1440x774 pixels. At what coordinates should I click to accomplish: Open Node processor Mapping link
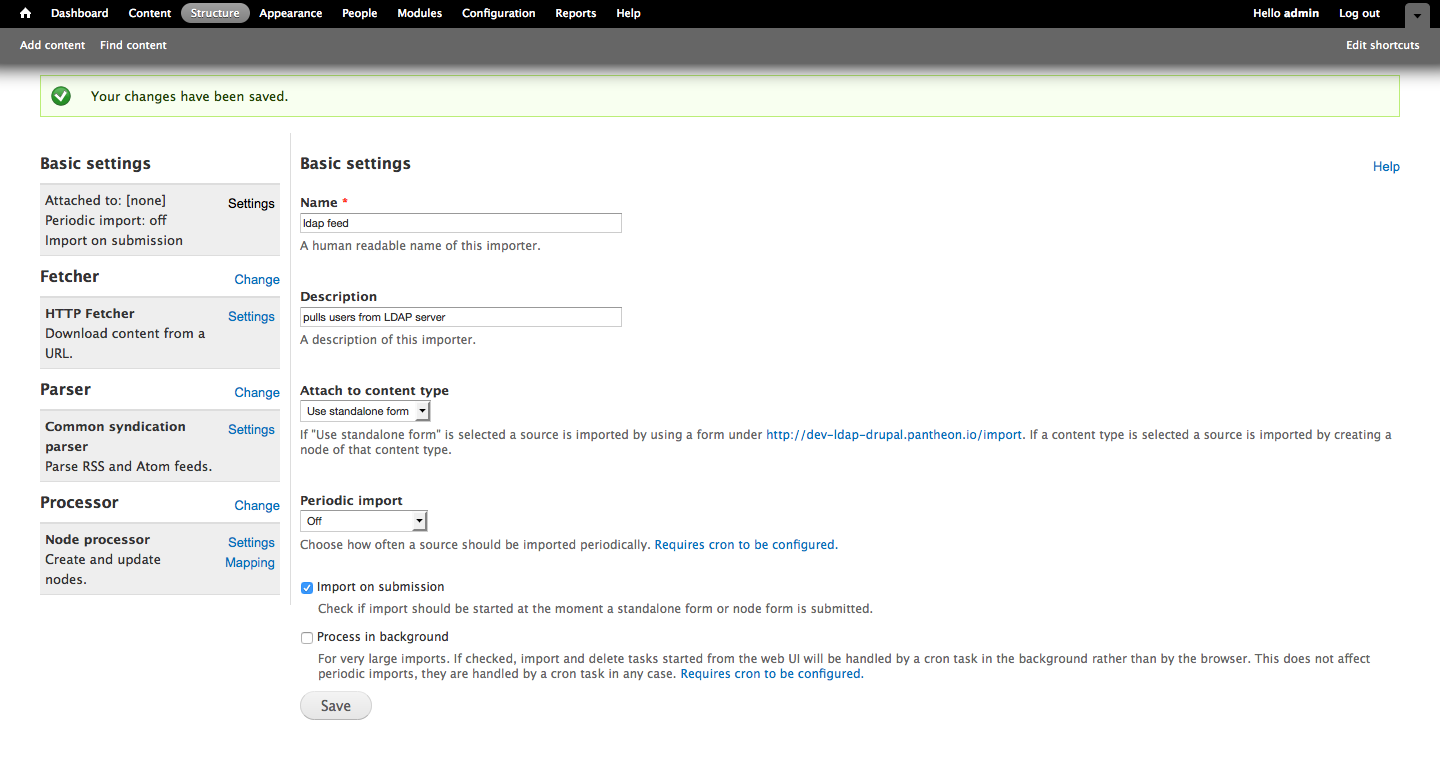(250, 563)
